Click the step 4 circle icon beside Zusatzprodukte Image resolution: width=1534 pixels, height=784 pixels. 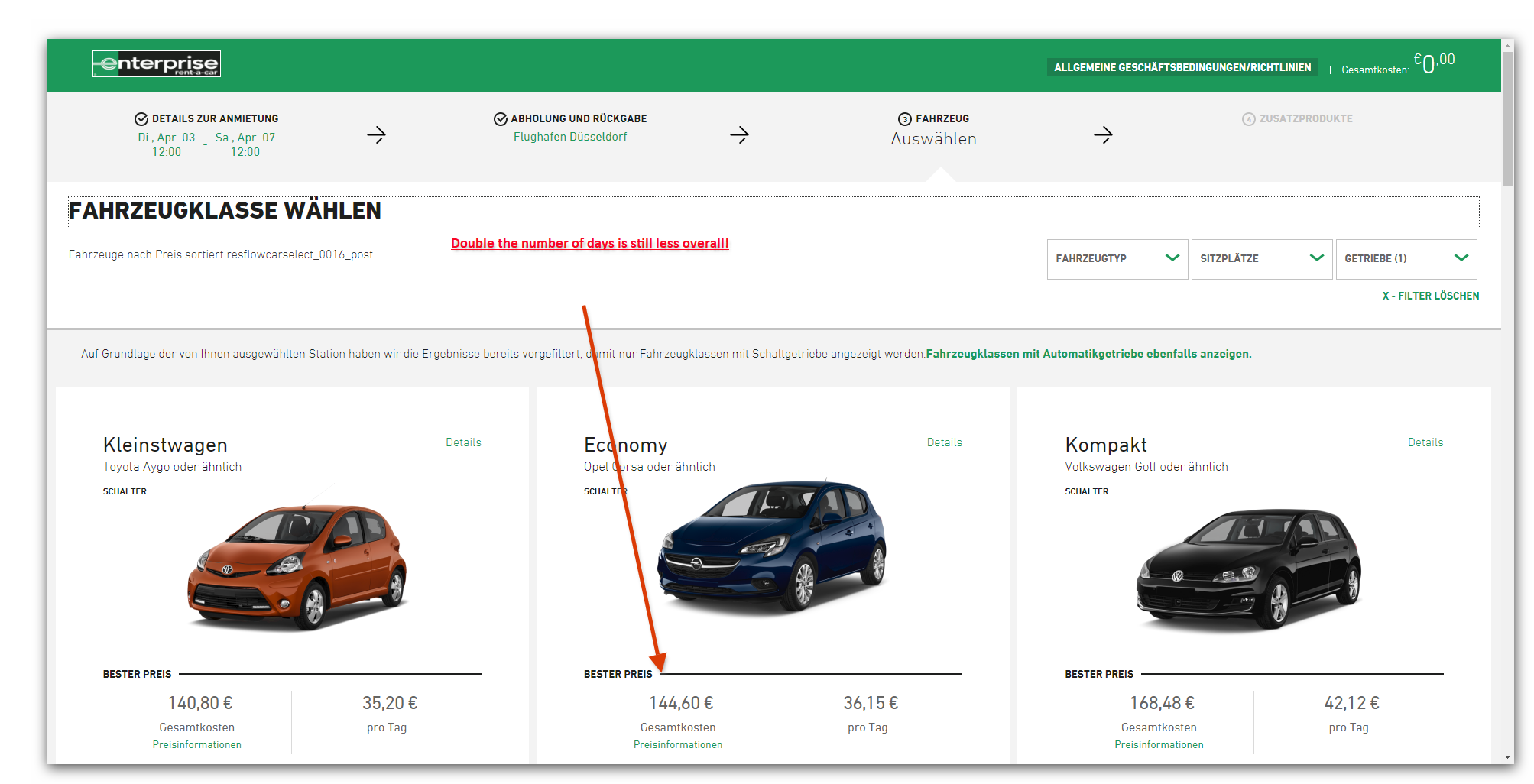(x=1249, y=119)
